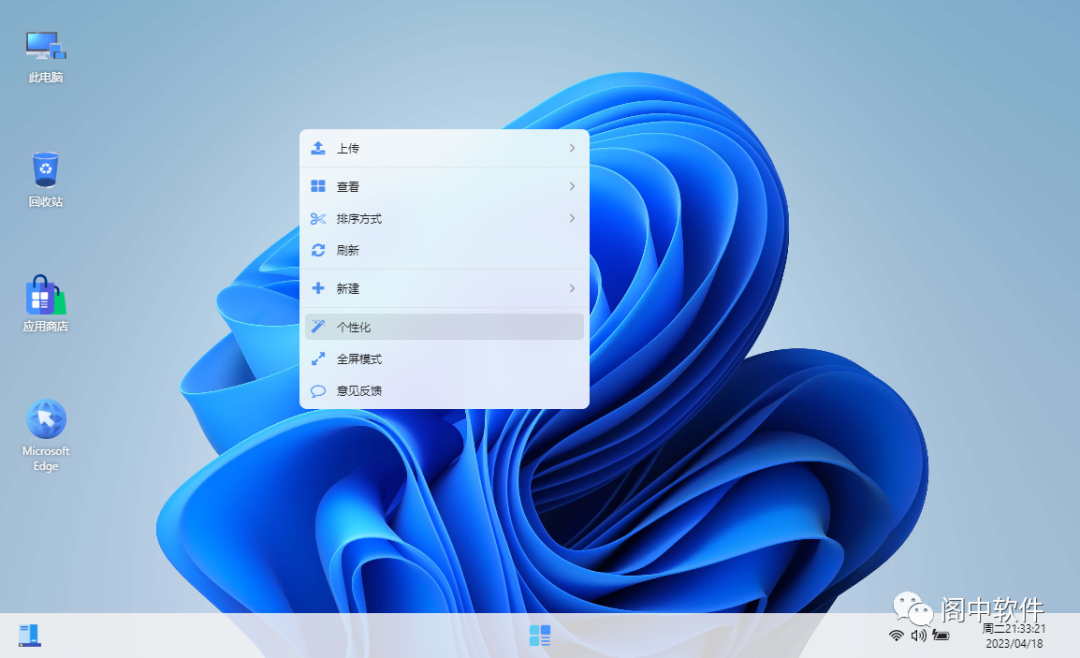Image resolution: width=1080 pixels, height=658 pixels.
Task: Open the 应用商店 store icon
Action: (45, 304)
